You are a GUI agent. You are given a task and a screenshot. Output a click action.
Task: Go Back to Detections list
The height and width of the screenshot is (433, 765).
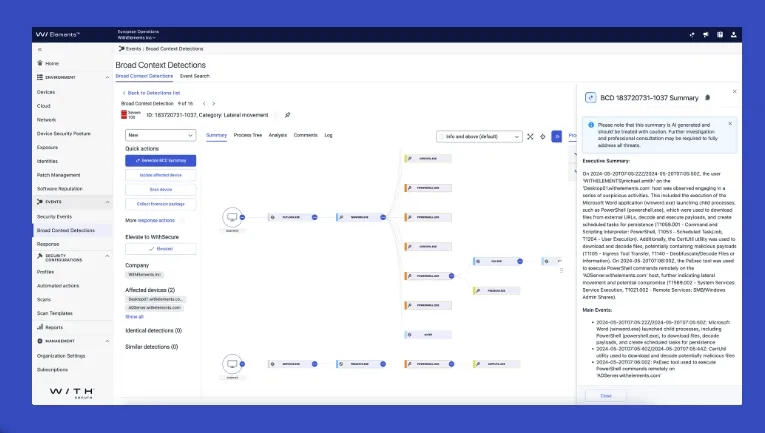(x=151, y=93)
